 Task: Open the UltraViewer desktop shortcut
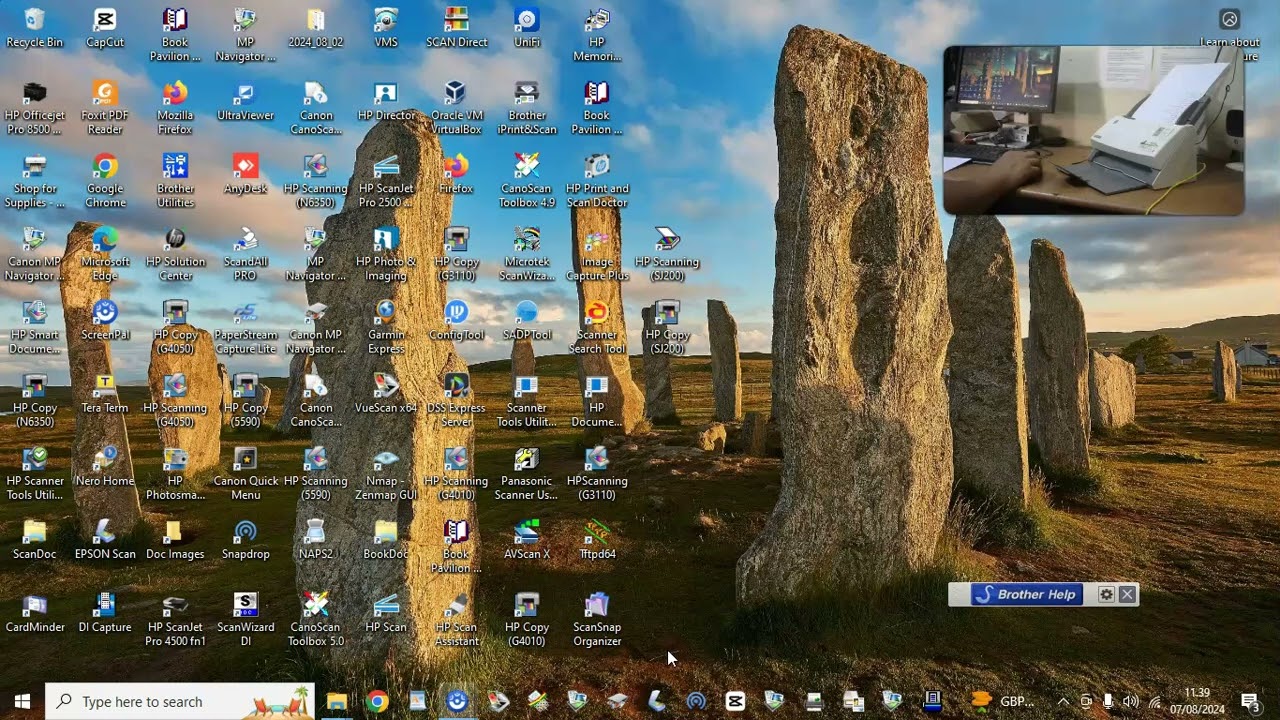pos(246,101)
